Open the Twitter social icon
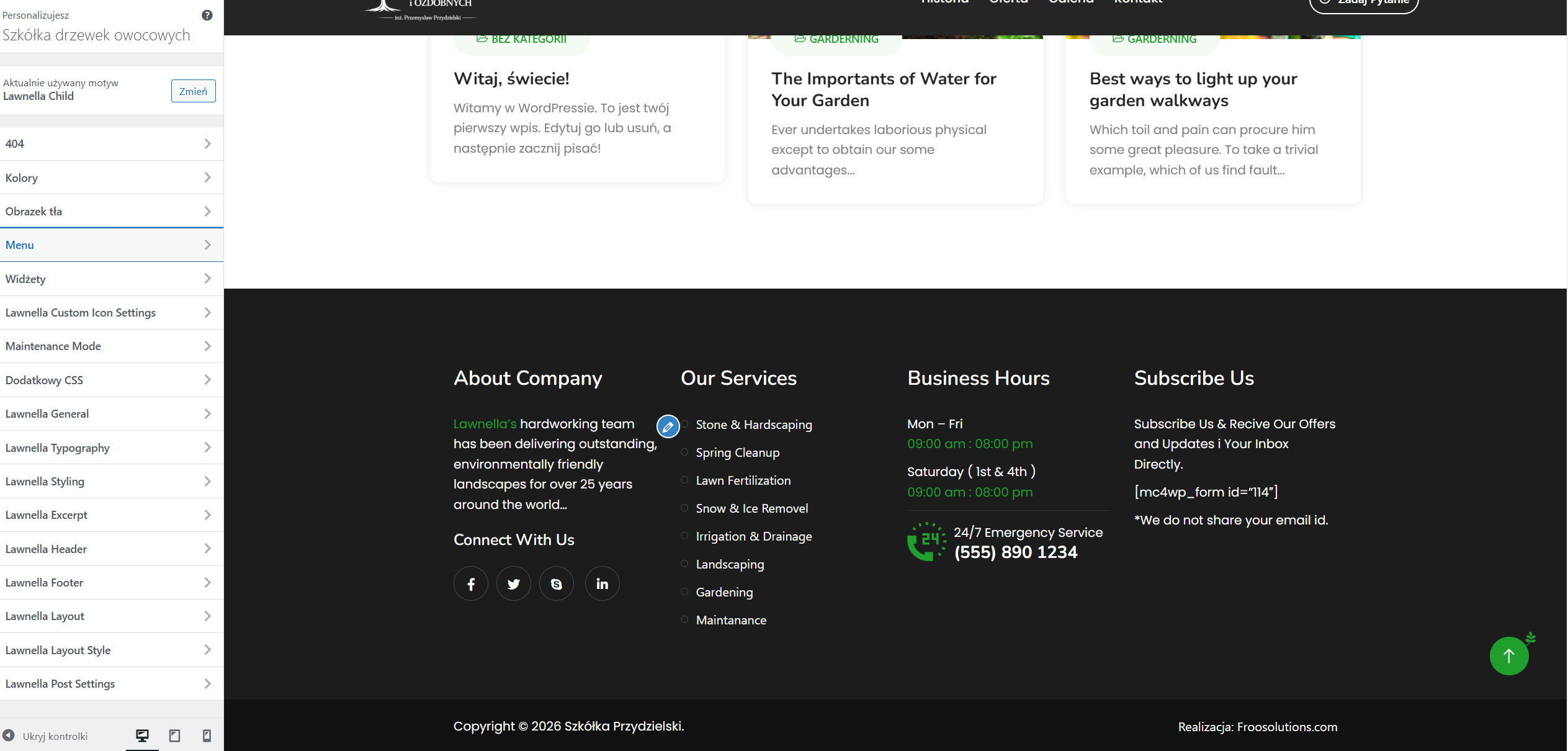Viewport: 1568px width, 751px height. 514,583
